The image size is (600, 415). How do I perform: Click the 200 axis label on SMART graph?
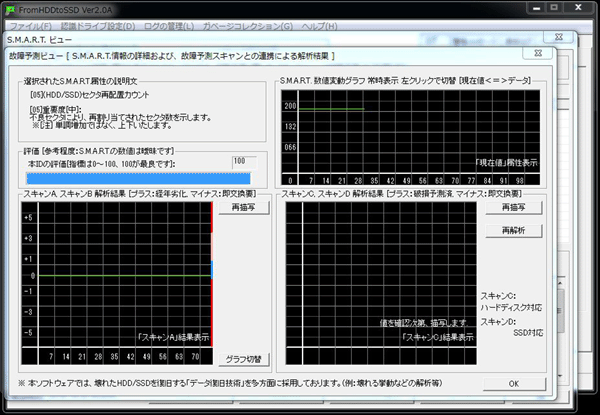point(290,106)
